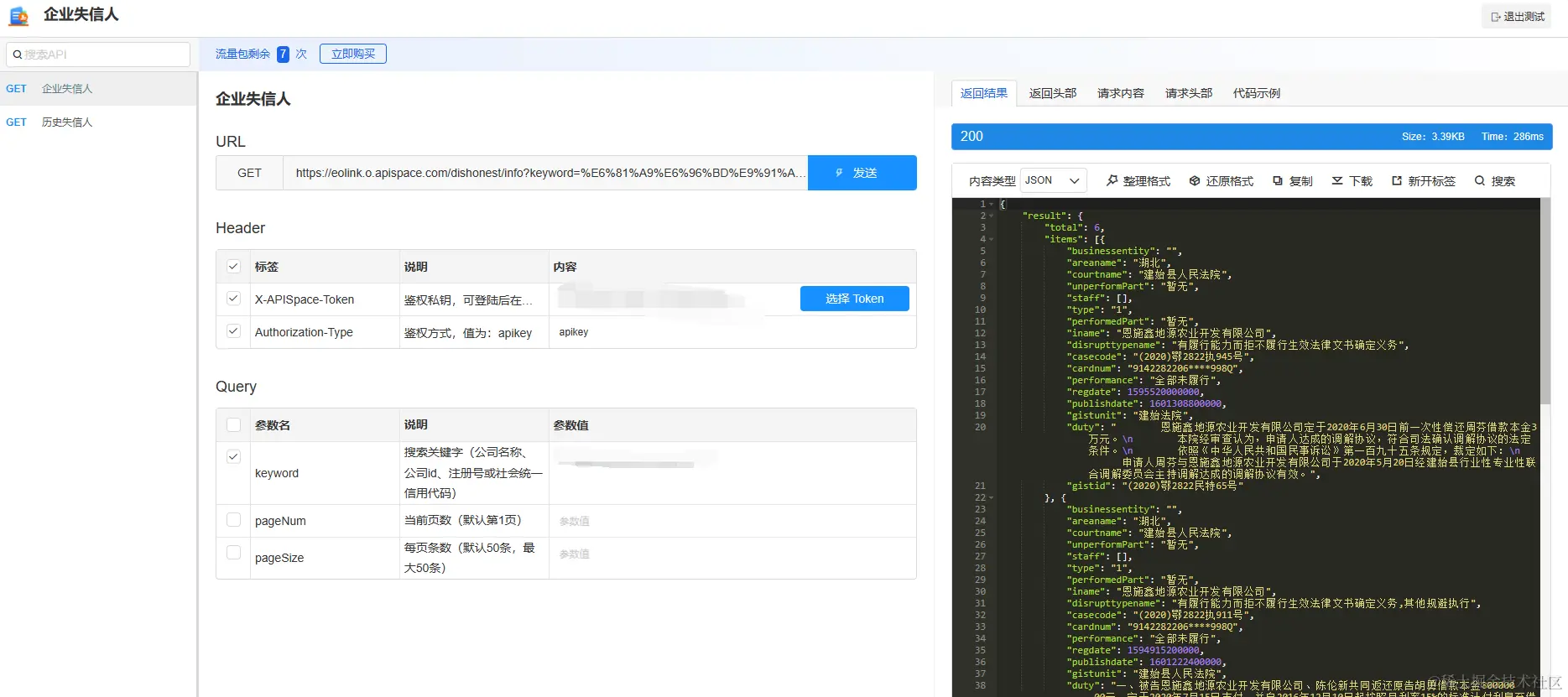The width and height of the screenshot is (1568, 697).
Task: Click the 退出测试 button
Action: (x=1518, y=17)
